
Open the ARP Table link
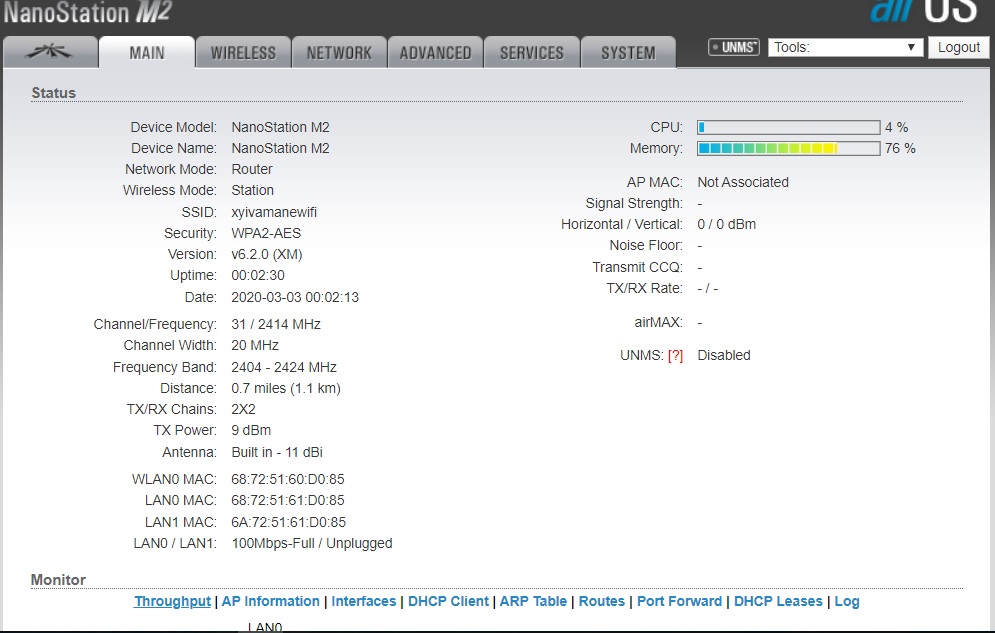[x=533, y=601]
